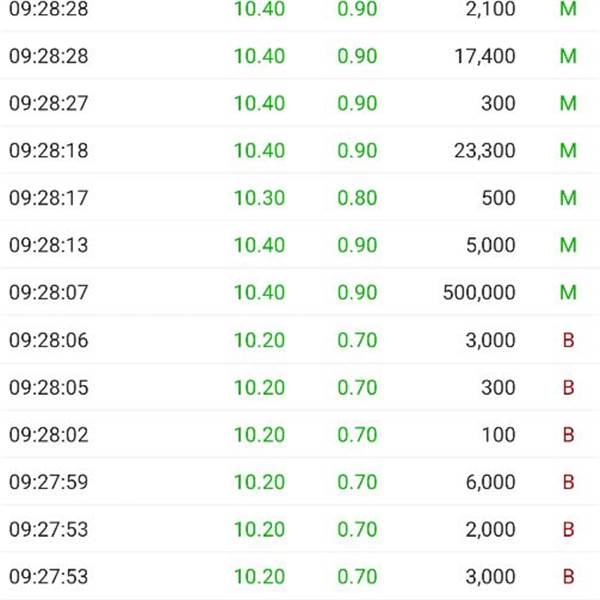Tap the M marker on the 09:28:17 row
This screenshot has height=600, width=600.
click(568, 198)
